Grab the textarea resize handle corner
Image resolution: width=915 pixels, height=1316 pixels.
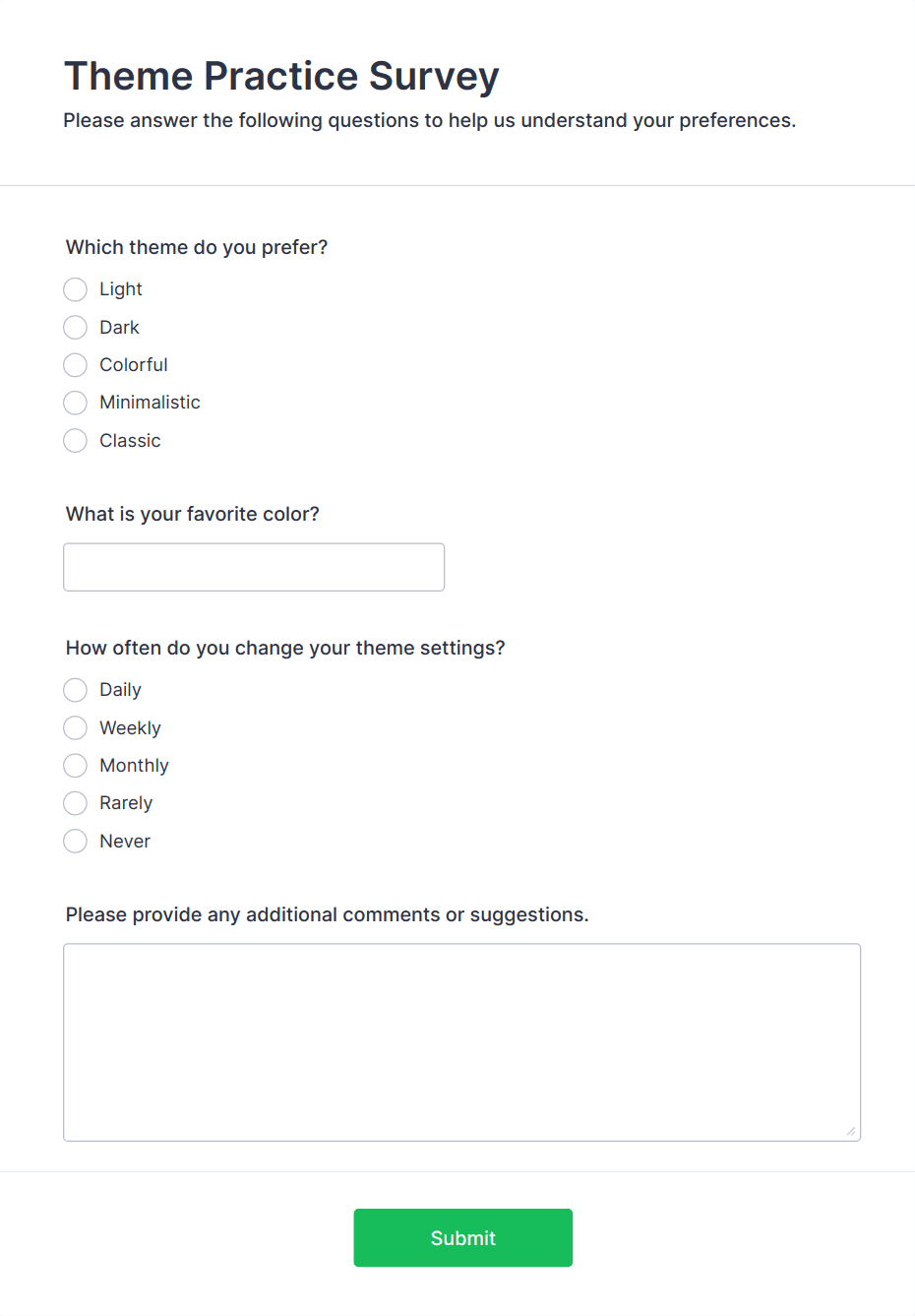851,1131
